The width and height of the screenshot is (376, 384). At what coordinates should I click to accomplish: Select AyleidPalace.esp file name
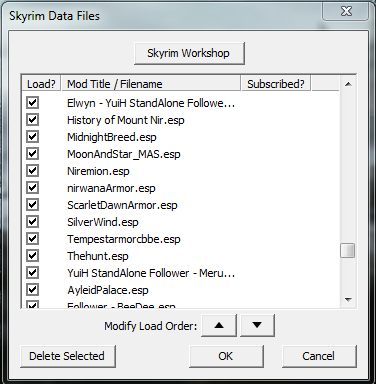click(x=108, y=290)
